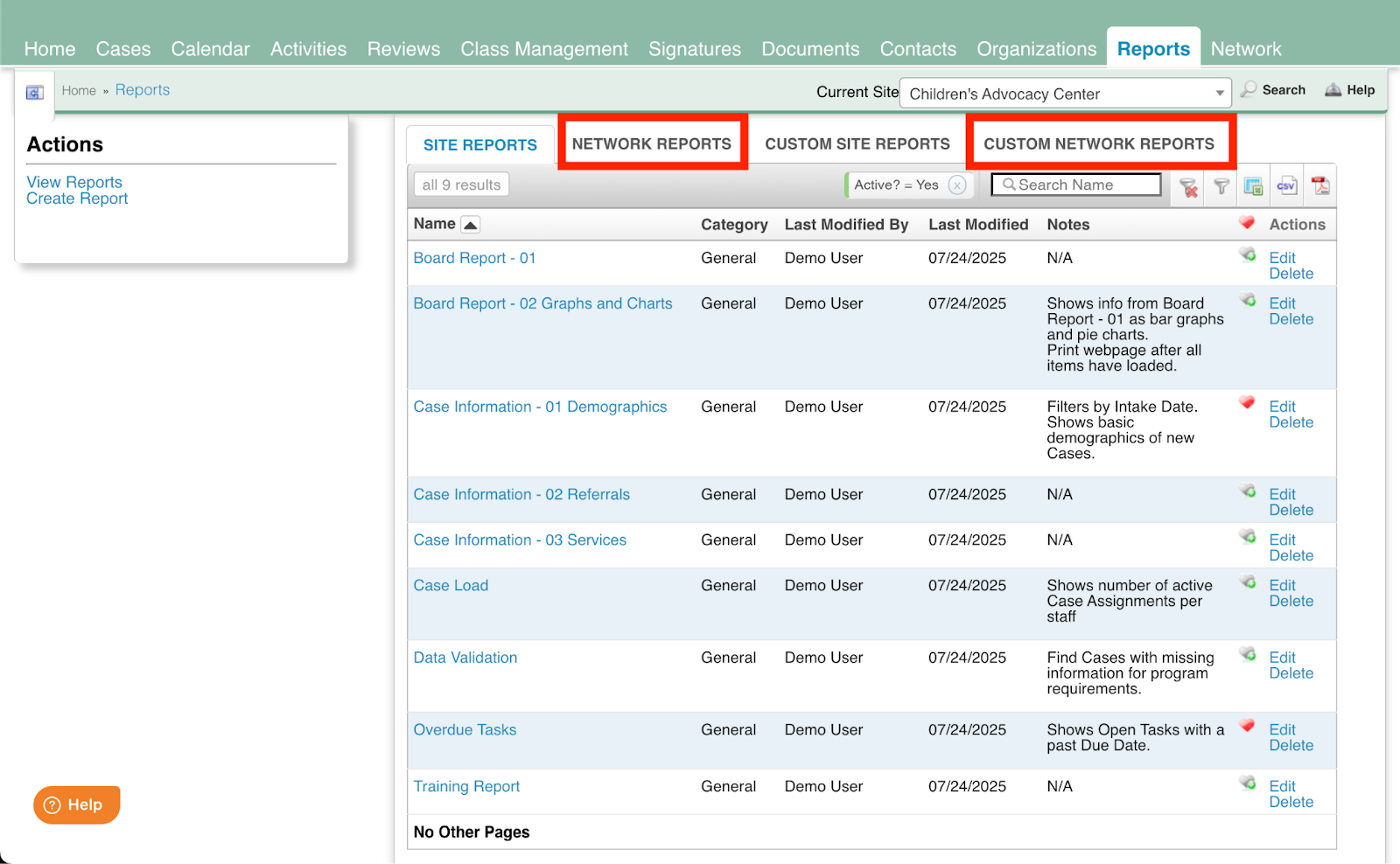Toggle favorite for Board Report - 02 Graphs
Screen dimensions: 1400x864
tap(1248, 300)
